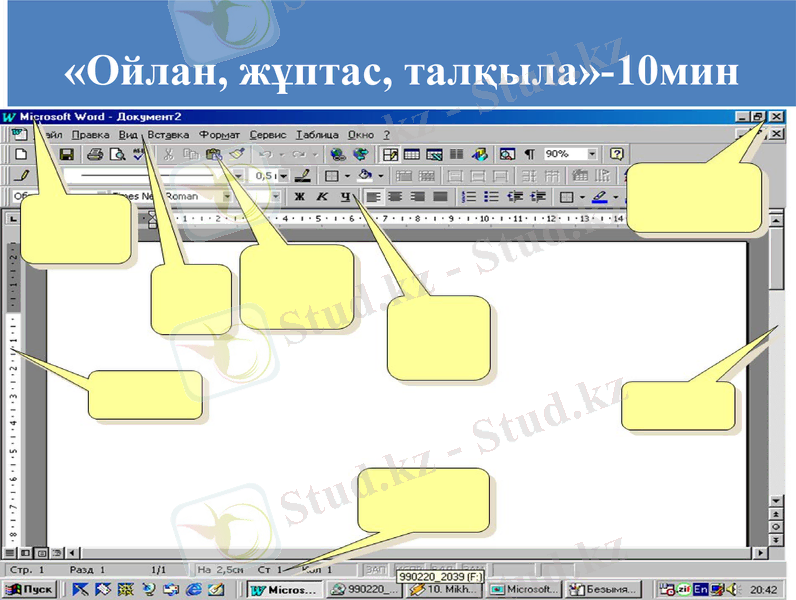Open Print Preview from the toolbar
Image resolution: width=796 pixels, height=600 pixels.
[x=118, y=154]
